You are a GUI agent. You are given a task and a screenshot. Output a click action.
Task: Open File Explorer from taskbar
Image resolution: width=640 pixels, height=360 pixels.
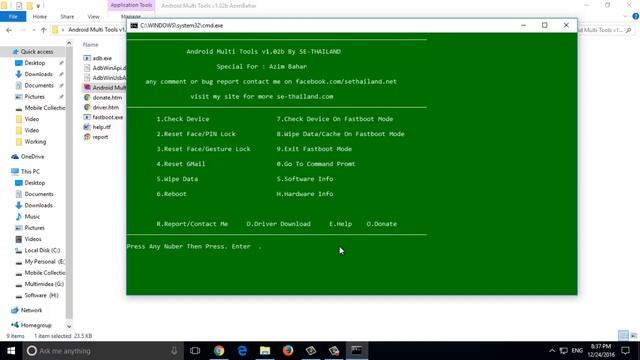265,351
